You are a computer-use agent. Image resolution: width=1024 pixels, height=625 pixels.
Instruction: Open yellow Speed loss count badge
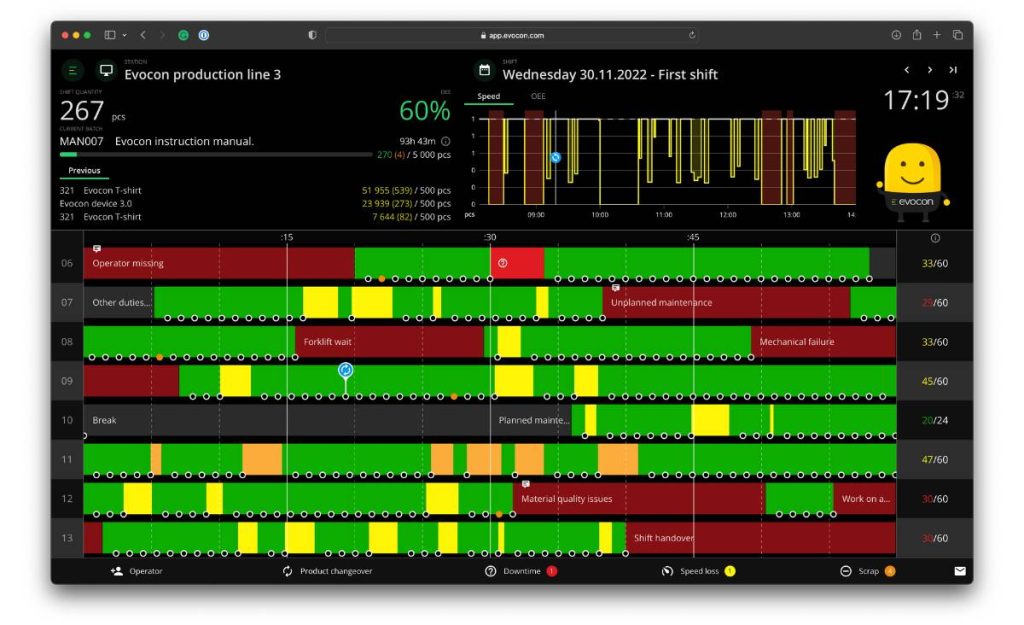730,571
